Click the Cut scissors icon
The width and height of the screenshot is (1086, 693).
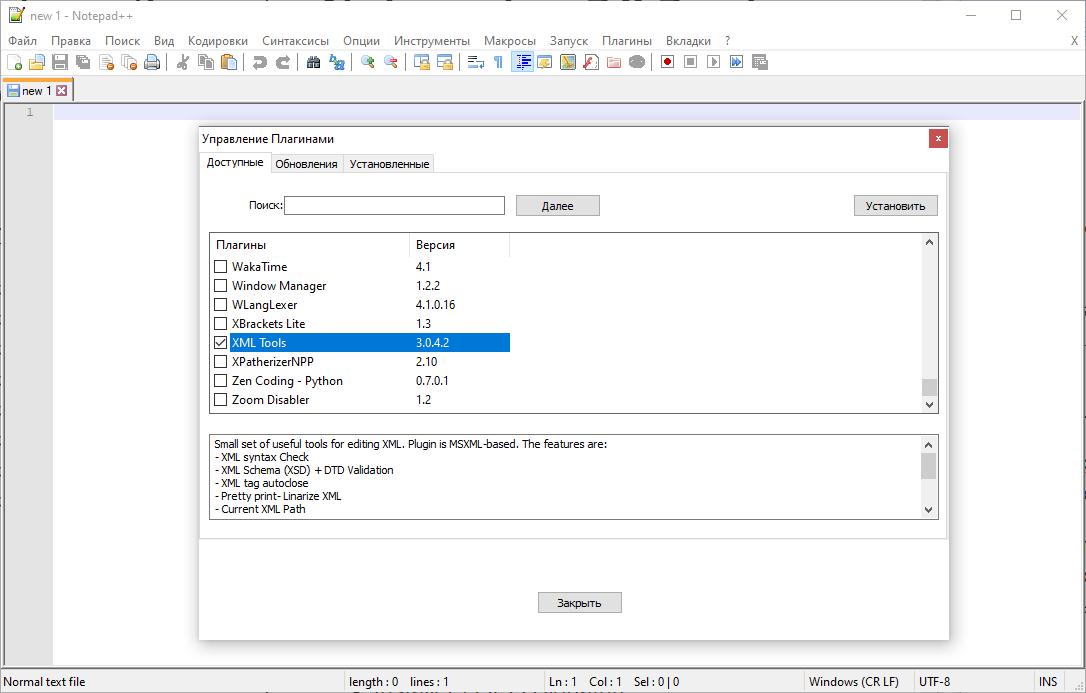(x=183, y=62)
